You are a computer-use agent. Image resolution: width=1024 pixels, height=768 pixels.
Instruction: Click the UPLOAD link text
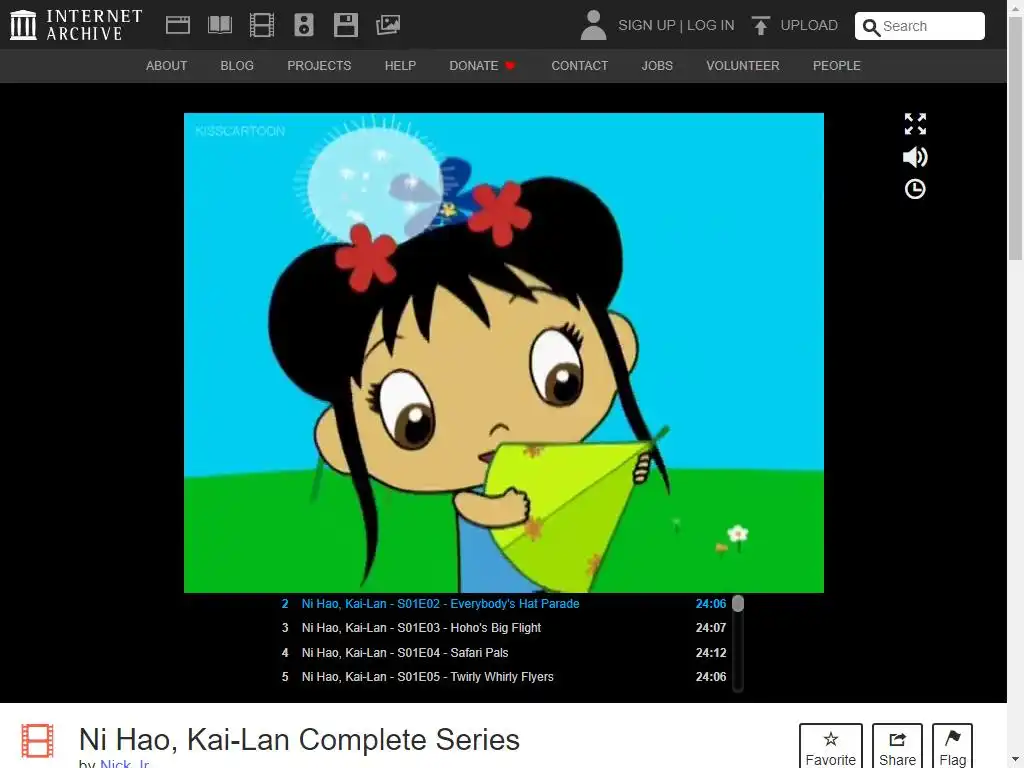[x=809, y=25]
